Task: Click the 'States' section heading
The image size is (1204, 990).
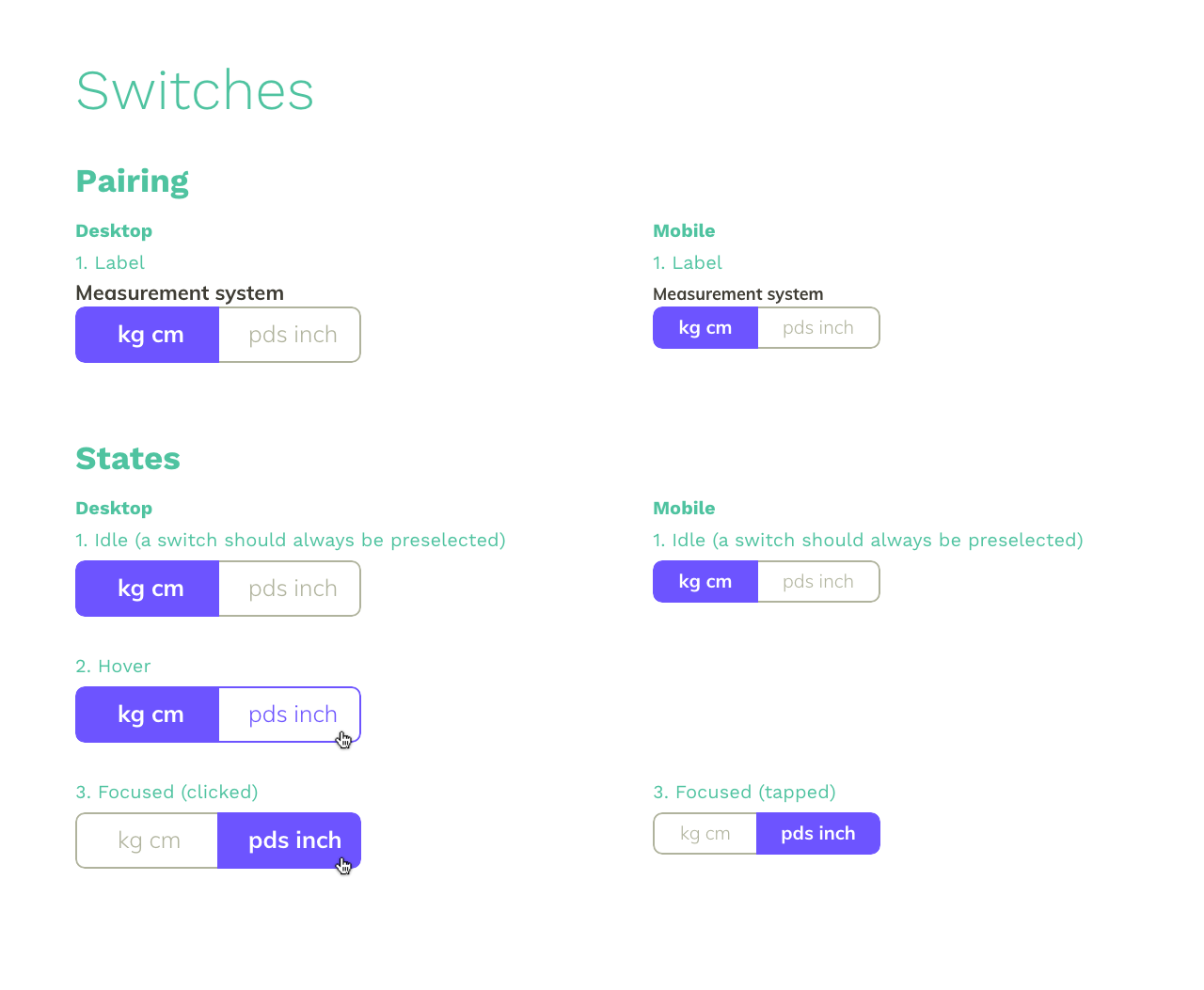Action: 128,458
